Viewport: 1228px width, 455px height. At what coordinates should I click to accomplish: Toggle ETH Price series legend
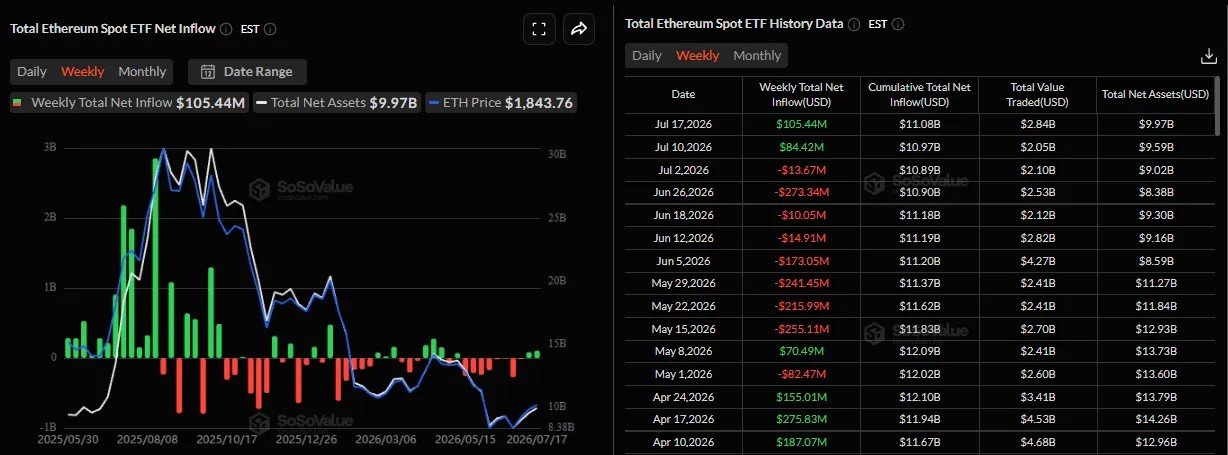501,102
